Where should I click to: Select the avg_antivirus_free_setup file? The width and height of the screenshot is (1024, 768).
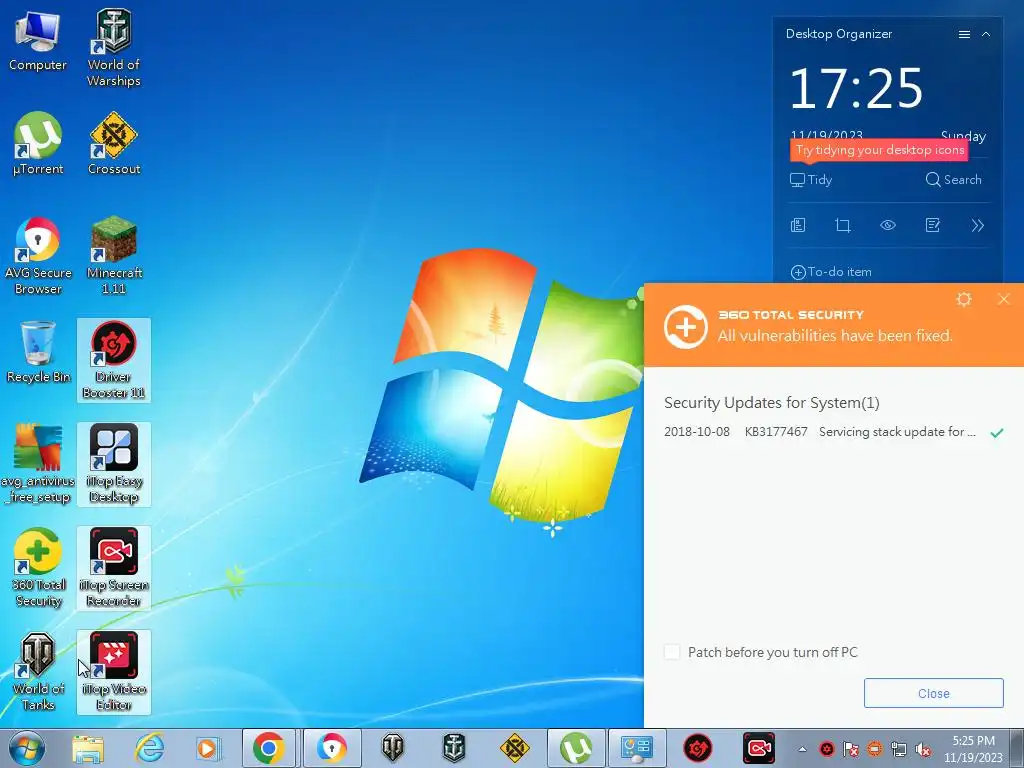(38, 464)
